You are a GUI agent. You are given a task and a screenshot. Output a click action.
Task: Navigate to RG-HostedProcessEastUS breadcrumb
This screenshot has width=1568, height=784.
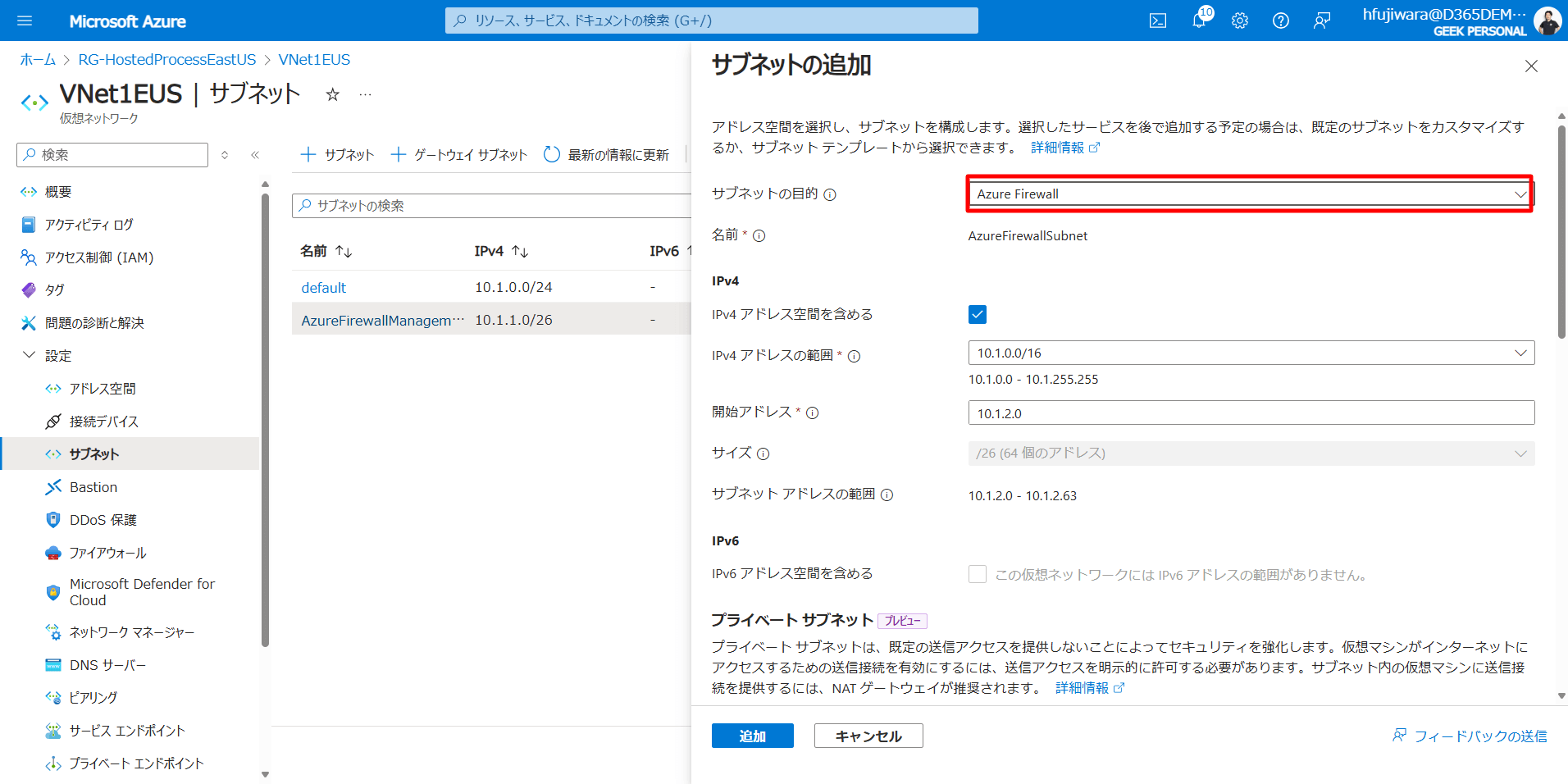[167, 59]
